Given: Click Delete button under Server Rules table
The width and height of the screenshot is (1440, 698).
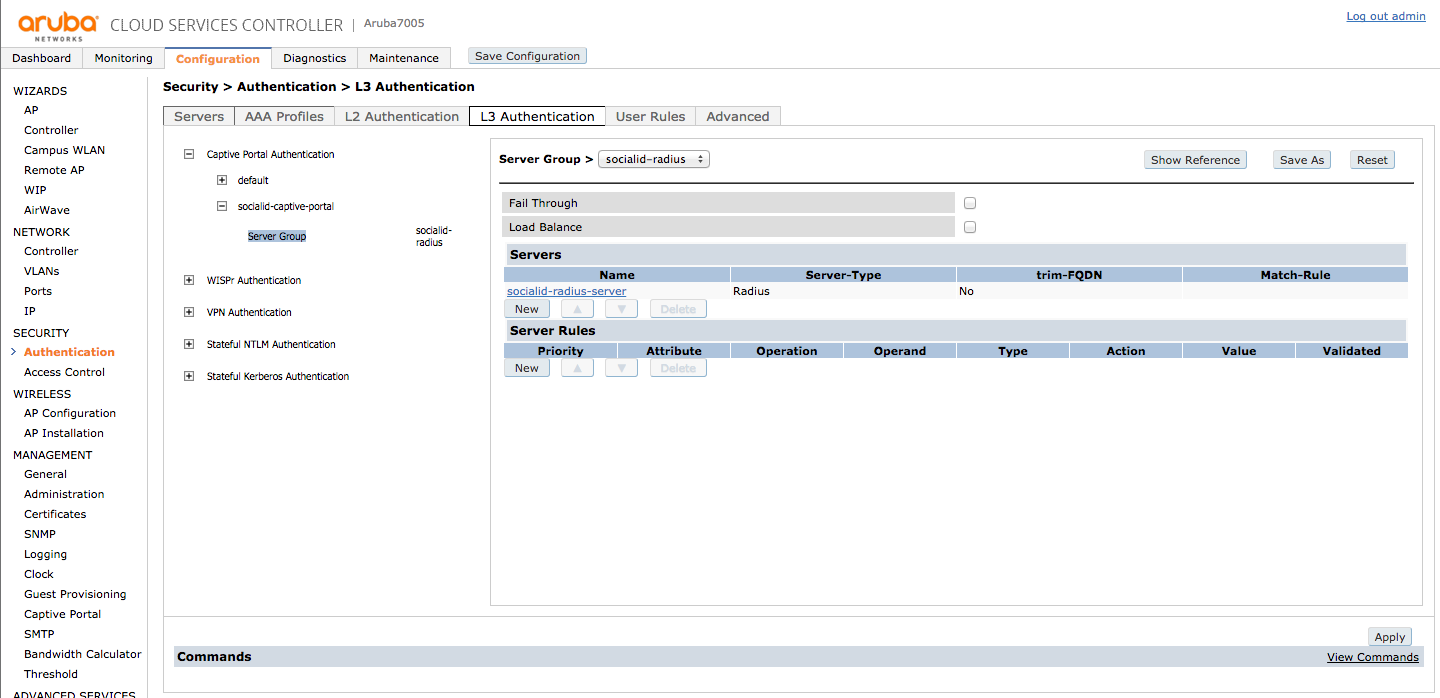Looking at the screenshot, I should (x=678, y=368).
